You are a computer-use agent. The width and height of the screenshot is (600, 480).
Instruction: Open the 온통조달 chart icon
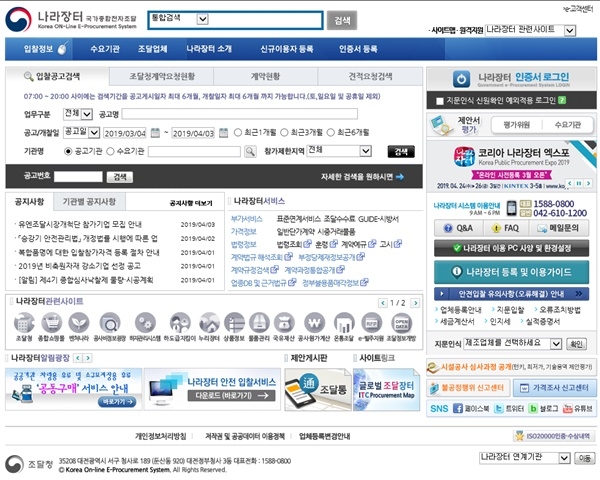344,323
